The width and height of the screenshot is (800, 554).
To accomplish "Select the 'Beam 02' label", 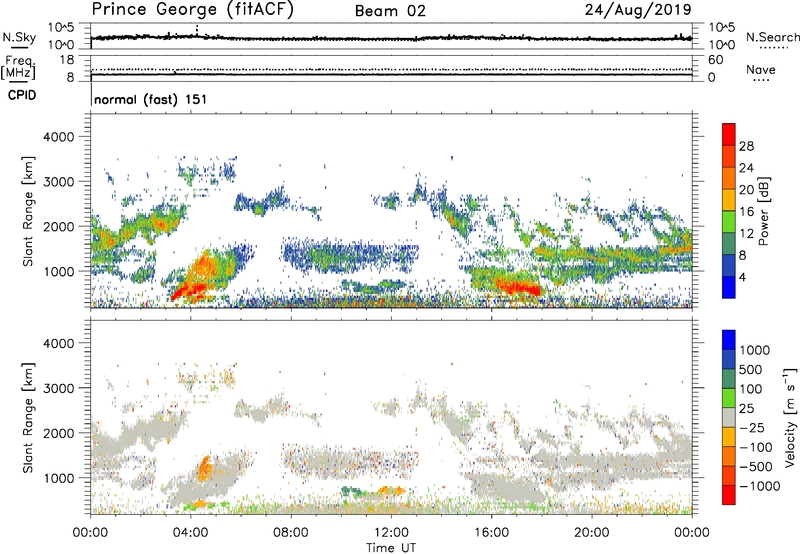I will click(x=390, y=11).
